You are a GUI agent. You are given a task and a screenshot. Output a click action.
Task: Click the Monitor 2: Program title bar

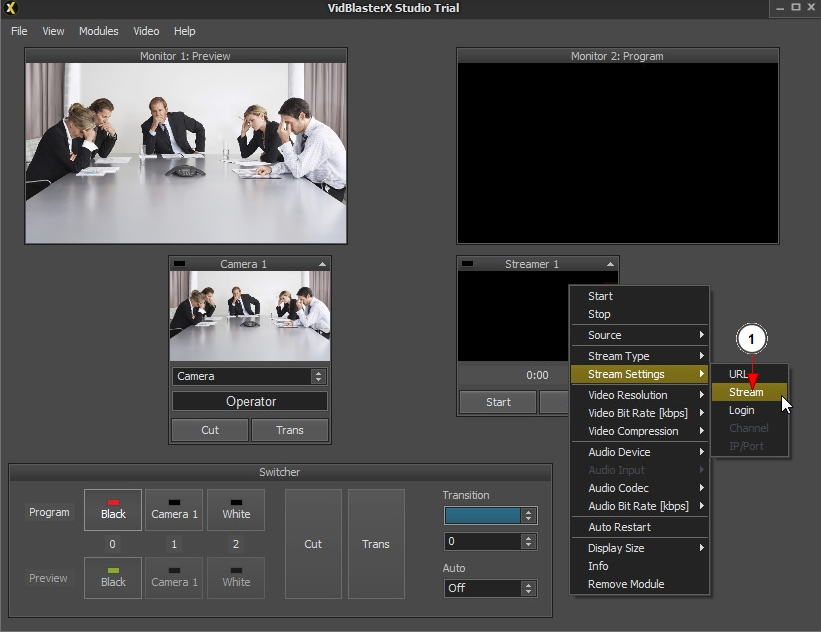[618, 56]
